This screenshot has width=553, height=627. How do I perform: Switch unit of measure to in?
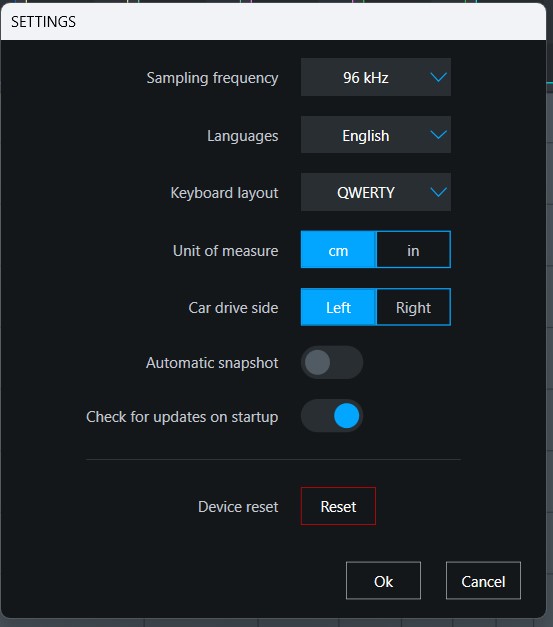pos(413,250)
